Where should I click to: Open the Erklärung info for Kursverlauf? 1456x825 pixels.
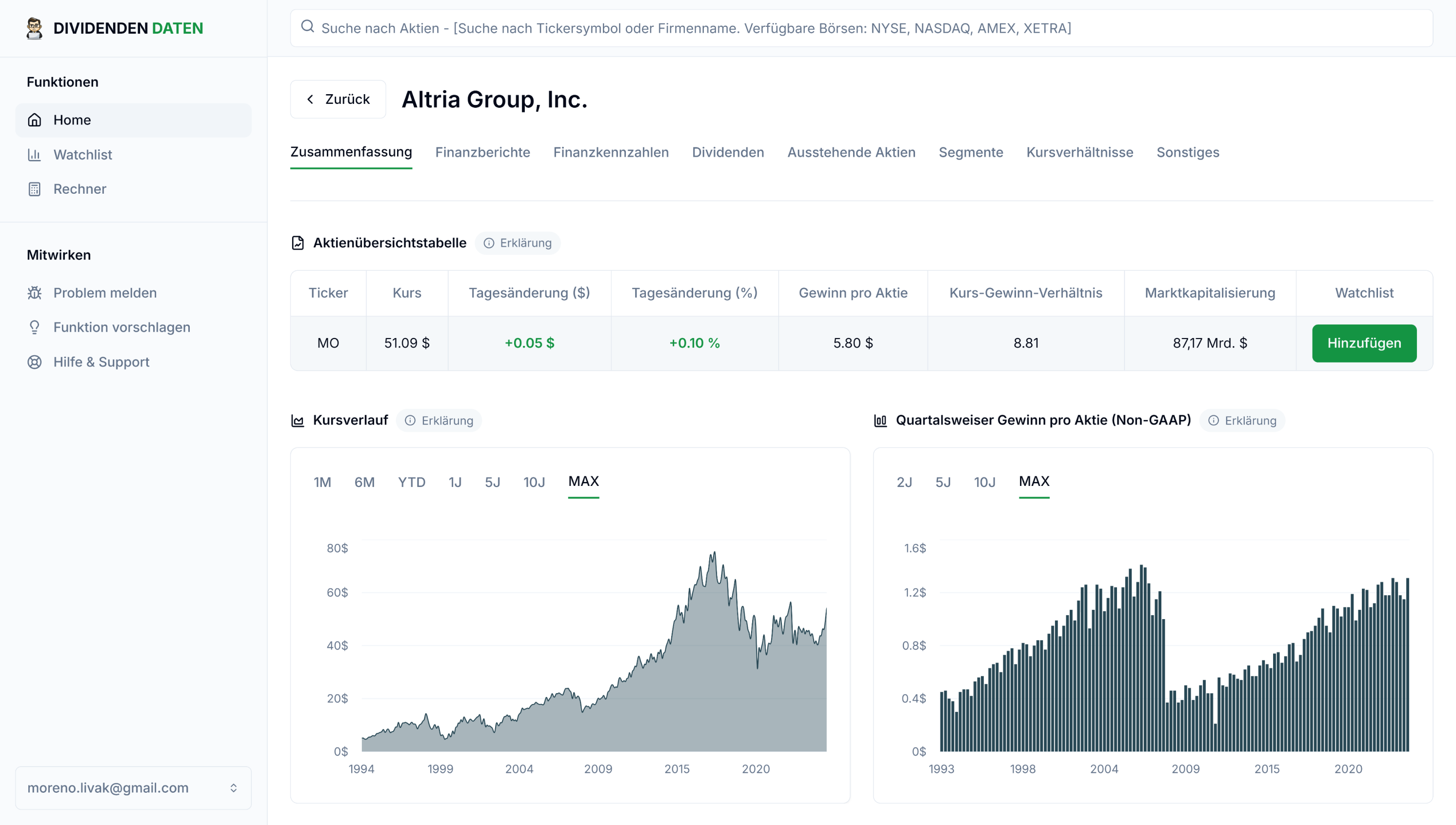(x=439, y=421)
